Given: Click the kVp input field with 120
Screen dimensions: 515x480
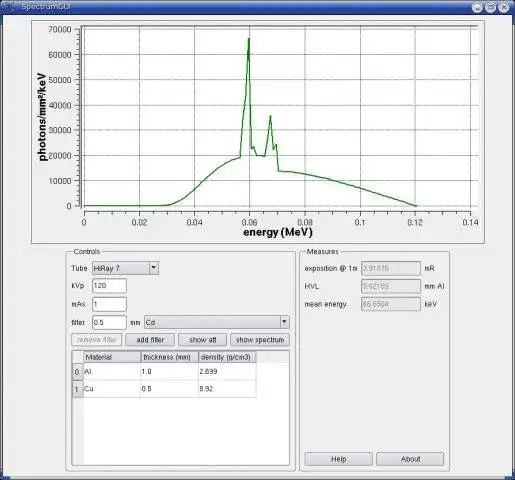Looking at the screenshot, I should coord(109,286).
